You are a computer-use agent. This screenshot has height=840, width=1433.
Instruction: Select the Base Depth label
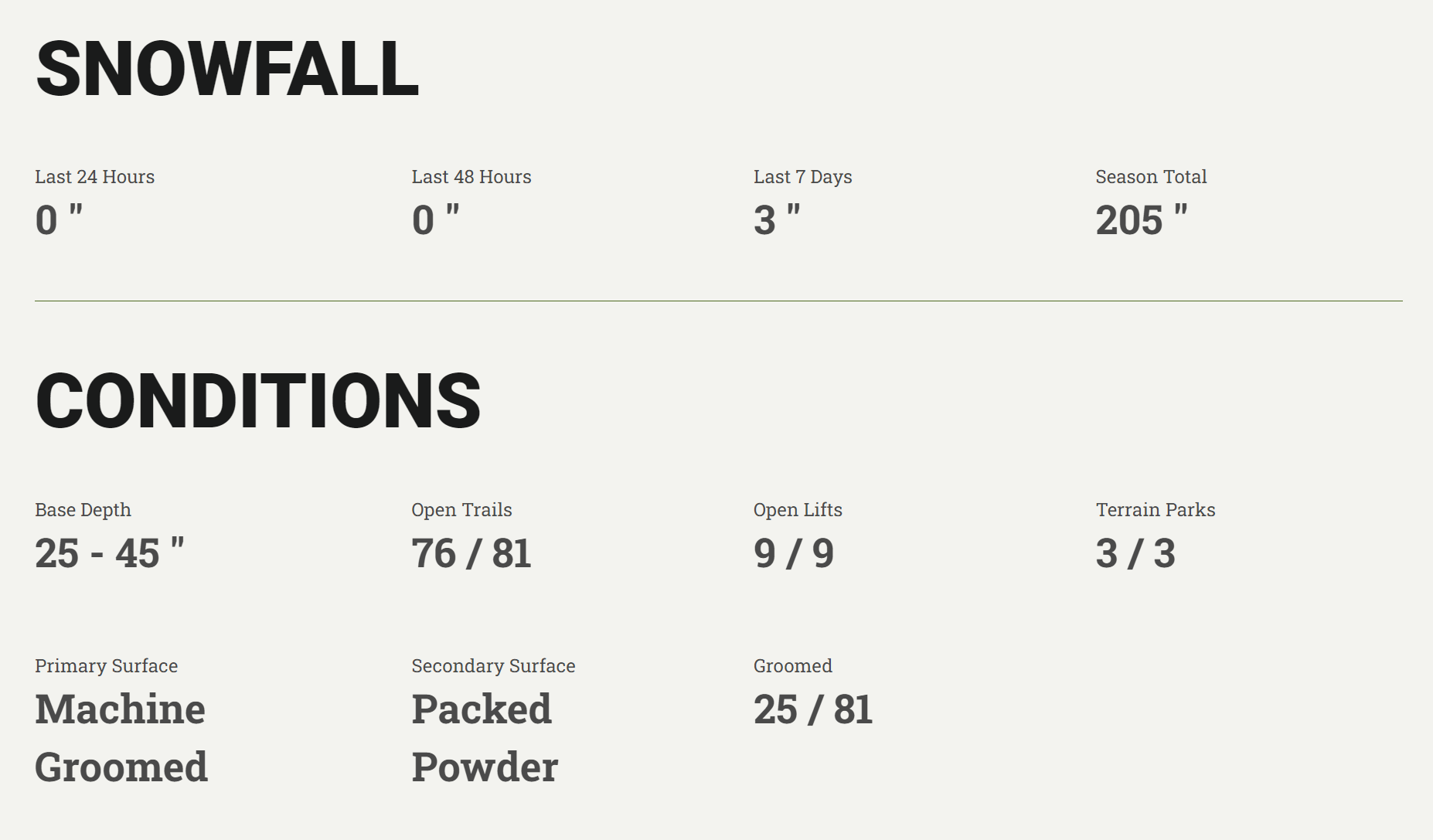83,510
